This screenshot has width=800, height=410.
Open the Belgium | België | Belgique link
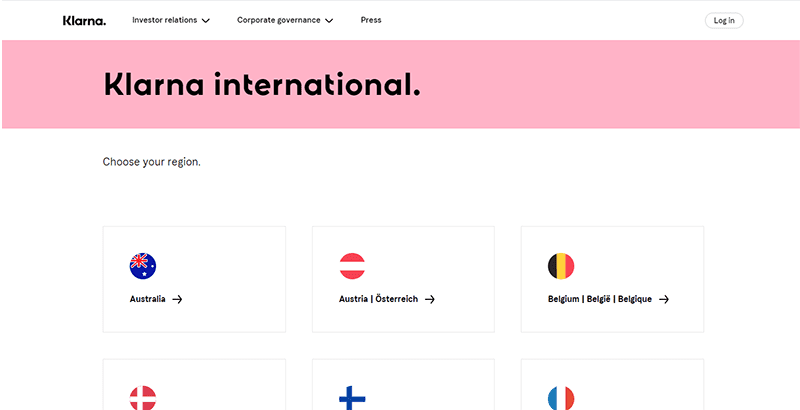point(600,299)
